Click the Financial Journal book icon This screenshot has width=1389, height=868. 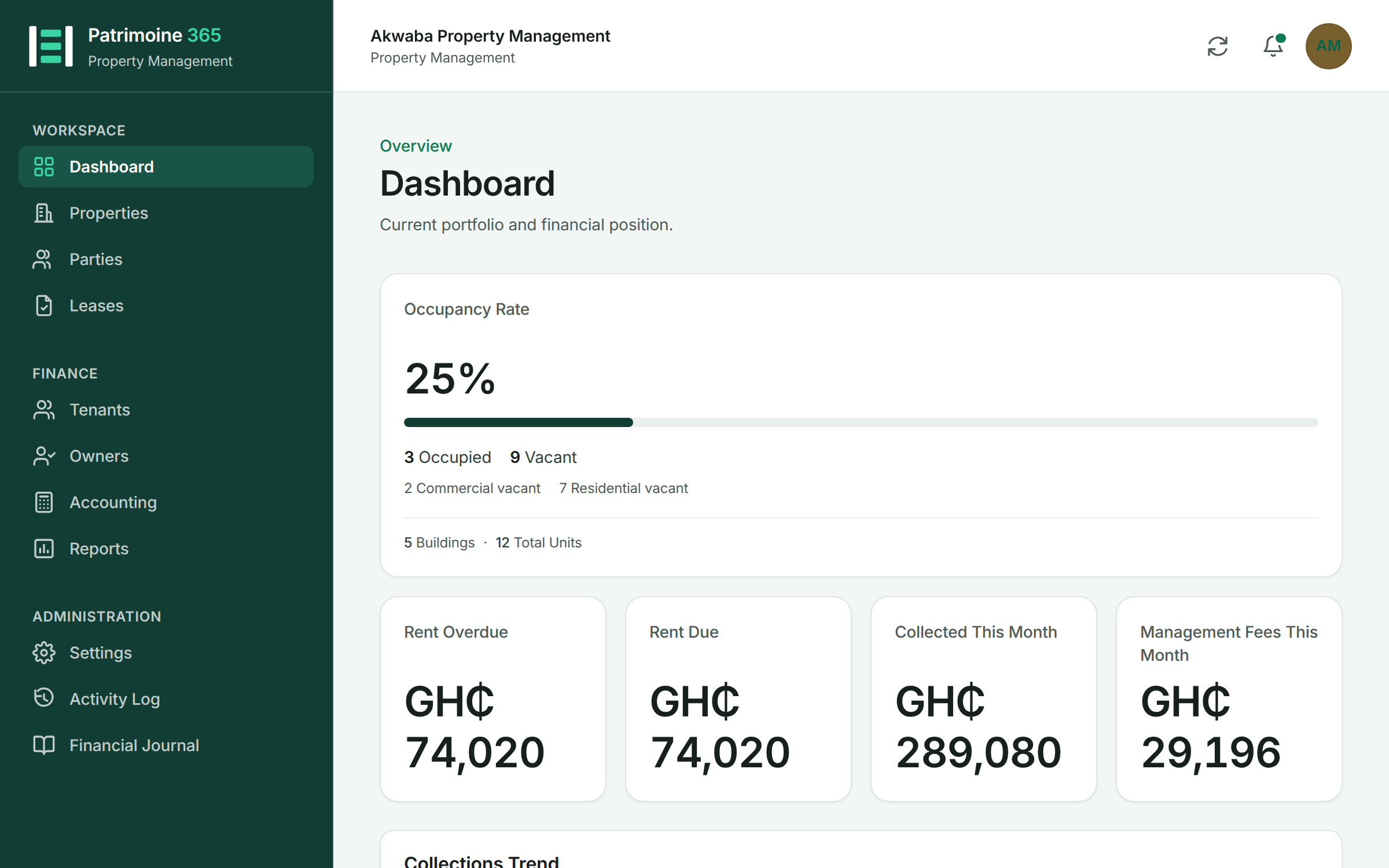44,745
